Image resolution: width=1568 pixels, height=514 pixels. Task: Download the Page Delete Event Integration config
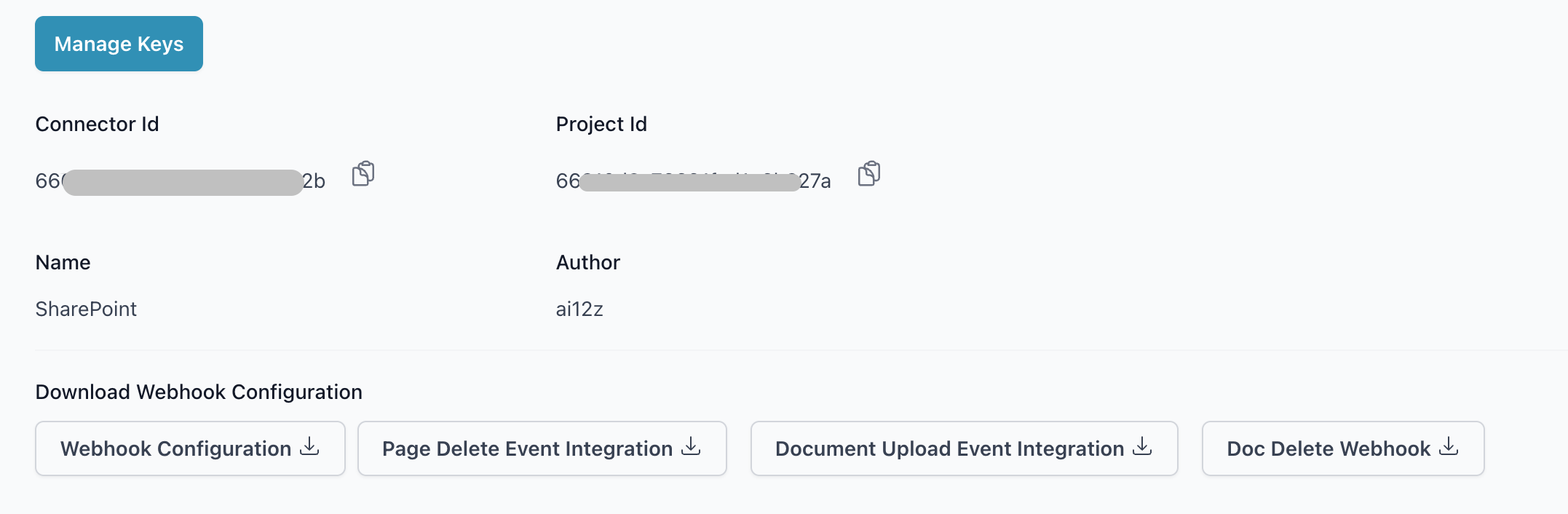542,448
